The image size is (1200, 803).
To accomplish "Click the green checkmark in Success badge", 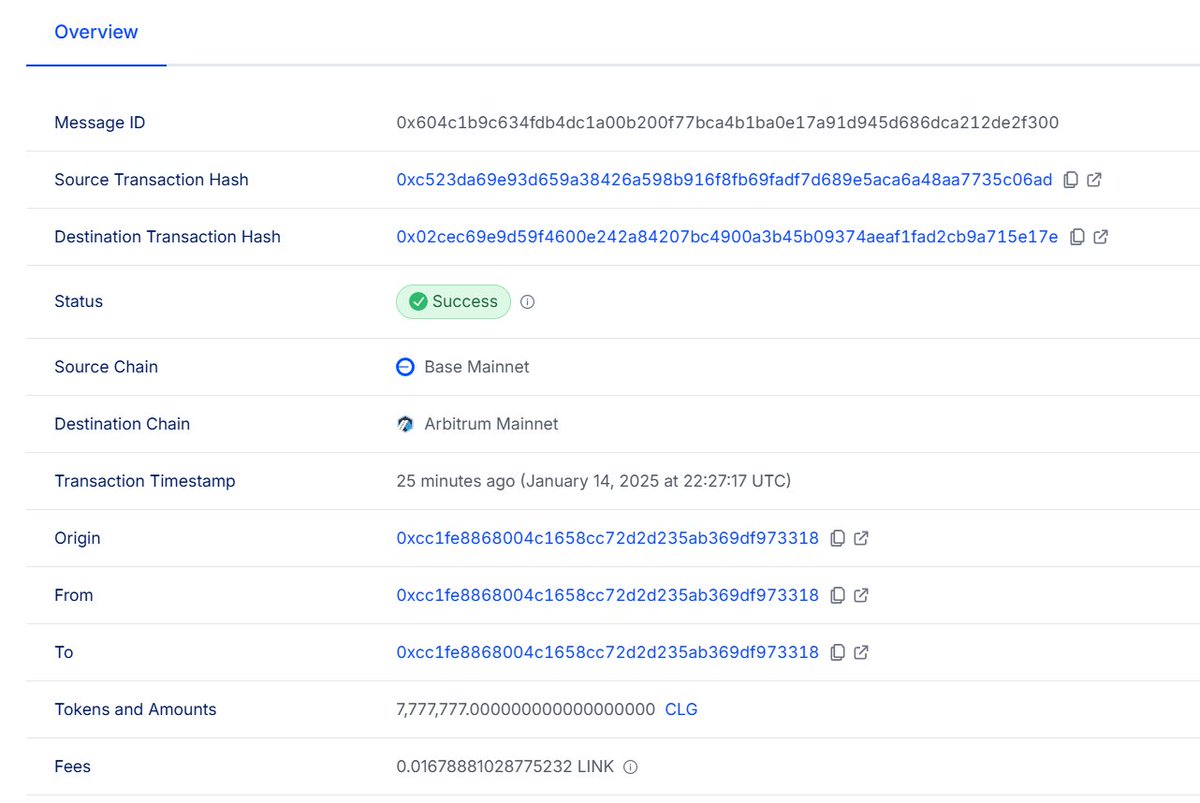I will 418,301.
